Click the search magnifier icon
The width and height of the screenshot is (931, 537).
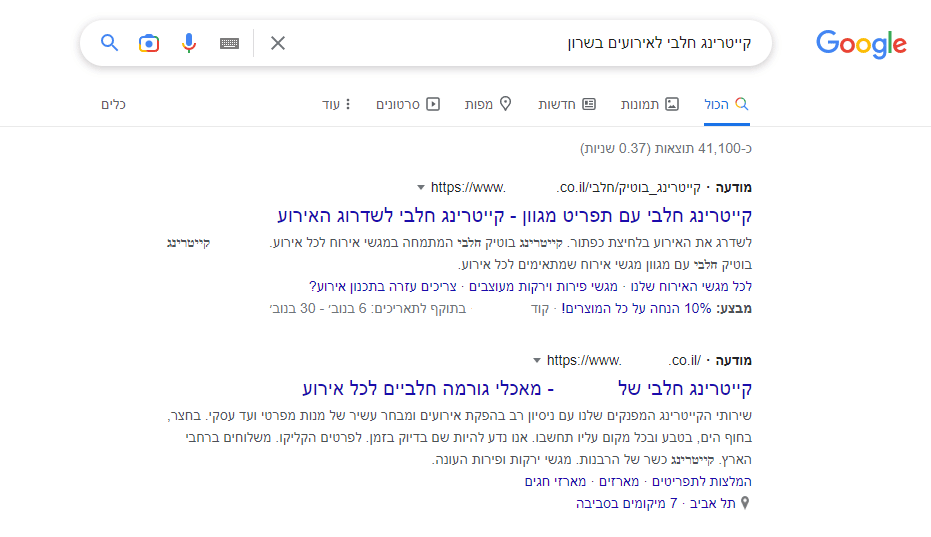[x=109, y=43]
